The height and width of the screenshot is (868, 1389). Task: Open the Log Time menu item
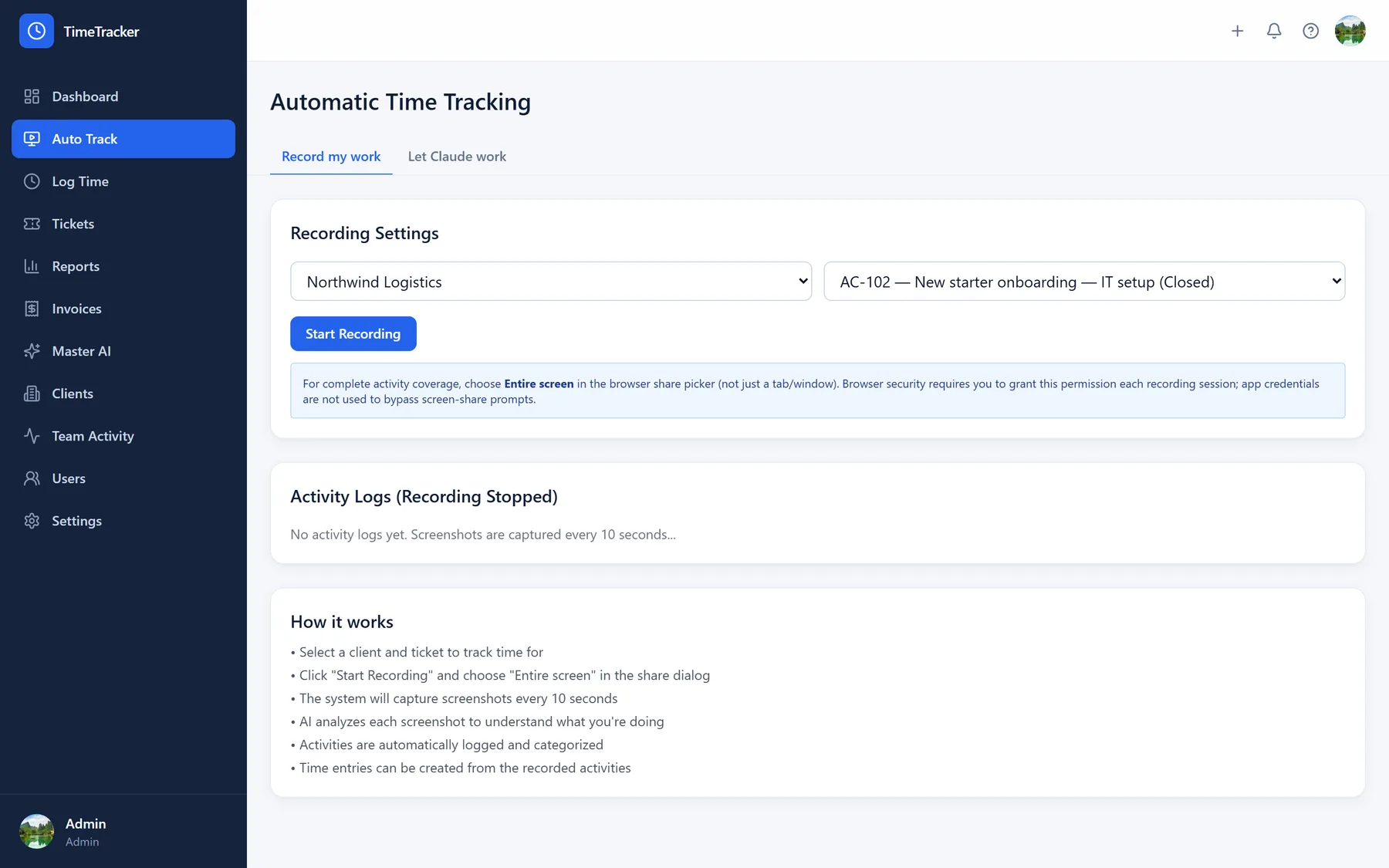click(123, 181)
